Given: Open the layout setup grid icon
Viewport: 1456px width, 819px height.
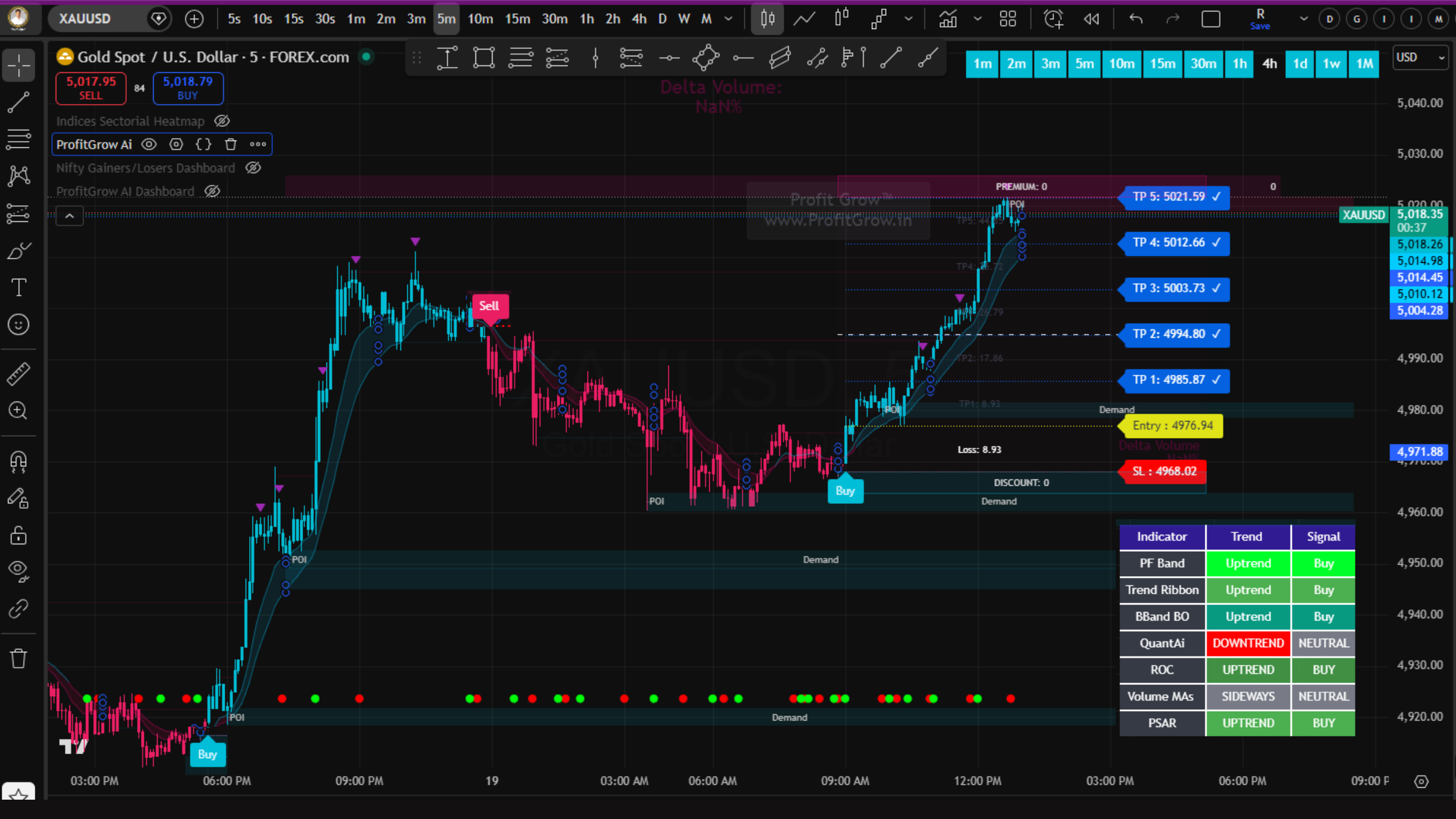Looking at the screenshot, I should coord(1008,19).
